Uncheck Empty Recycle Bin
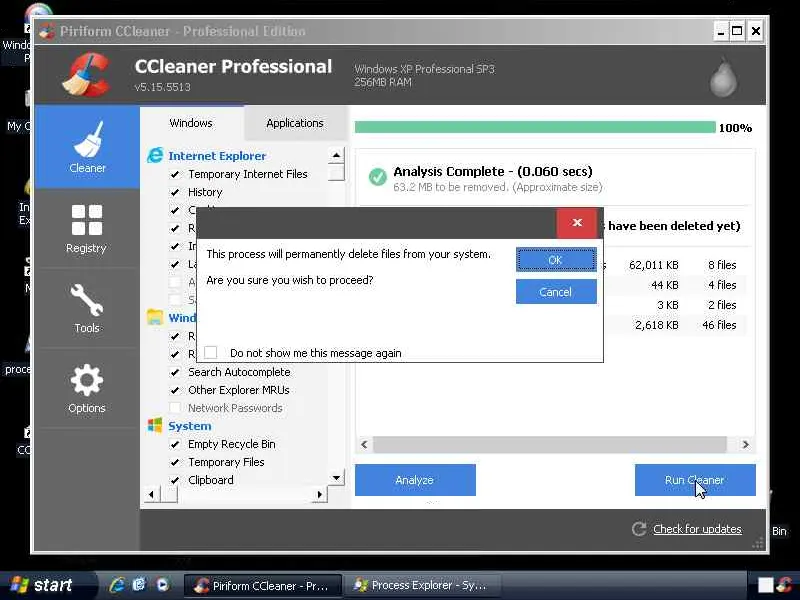 tap(175, 444)
